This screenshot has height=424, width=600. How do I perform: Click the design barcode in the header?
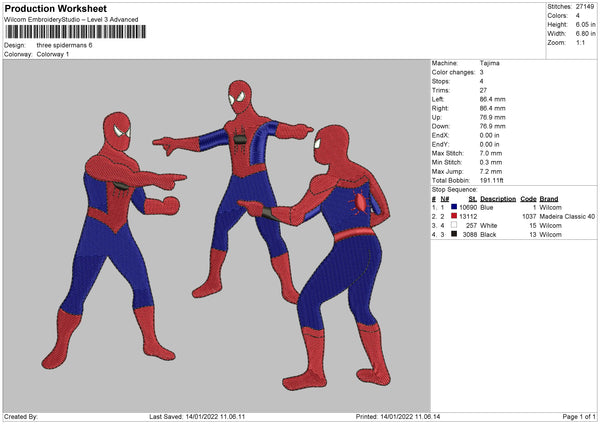pos(76,32)
